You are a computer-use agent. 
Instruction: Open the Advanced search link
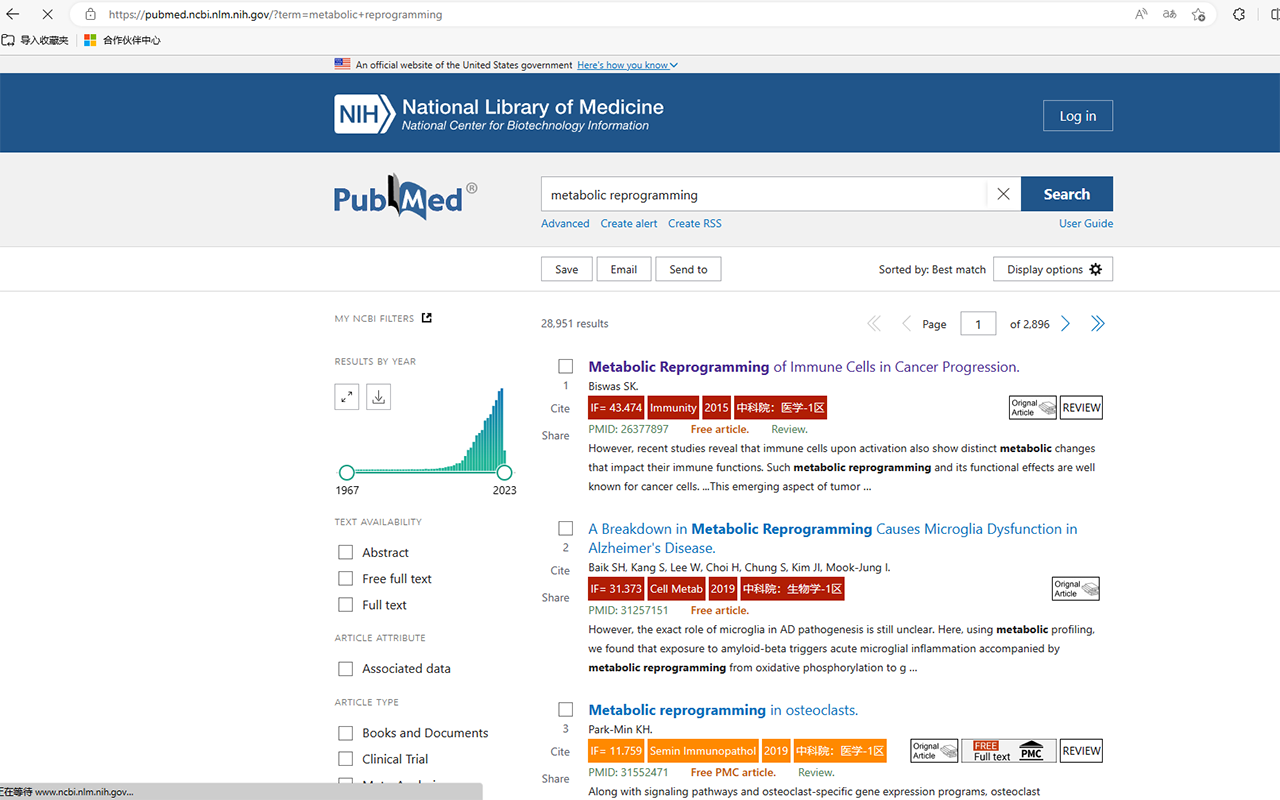[x=565, y=223]
